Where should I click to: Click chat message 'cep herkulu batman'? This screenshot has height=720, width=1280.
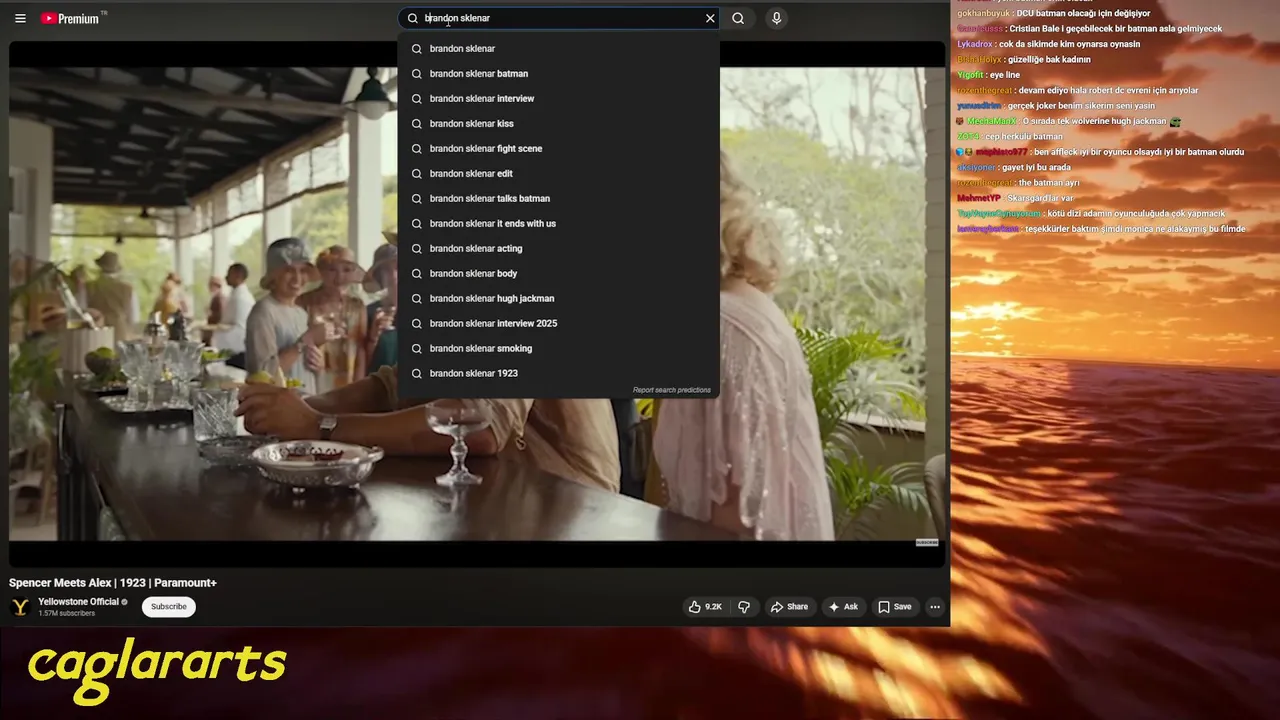pyautogui.click(x=1024, y=136)
